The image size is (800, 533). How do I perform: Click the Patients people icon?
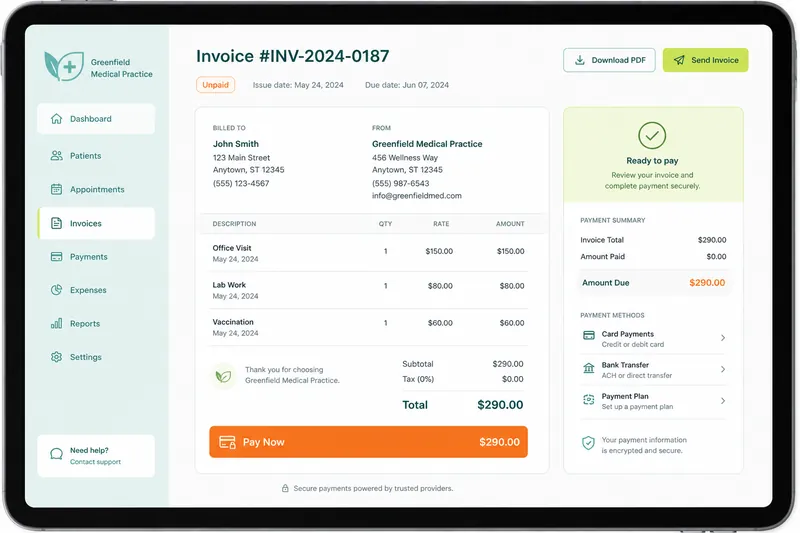point(56,156)
